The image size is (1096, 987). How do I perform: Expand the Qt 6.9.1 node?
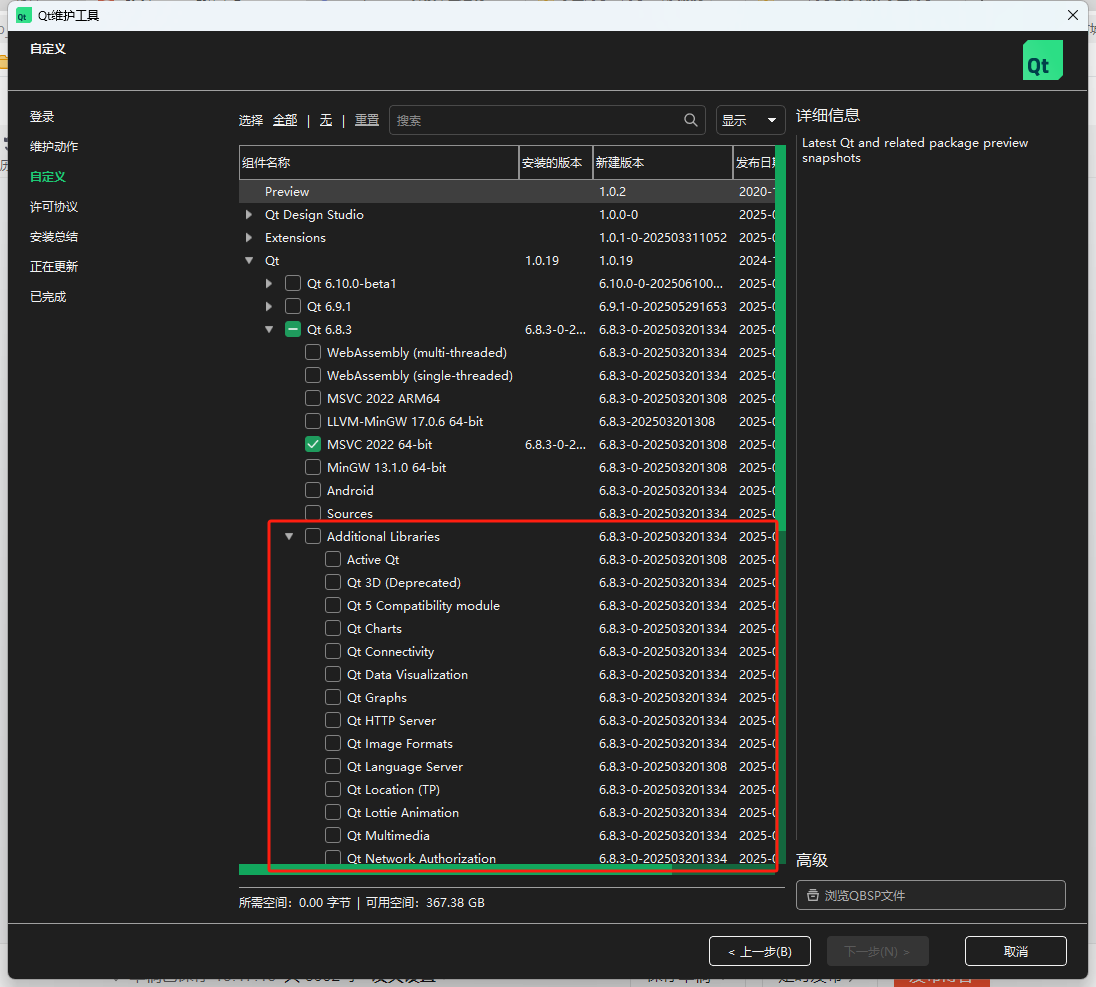click(269, 306)
